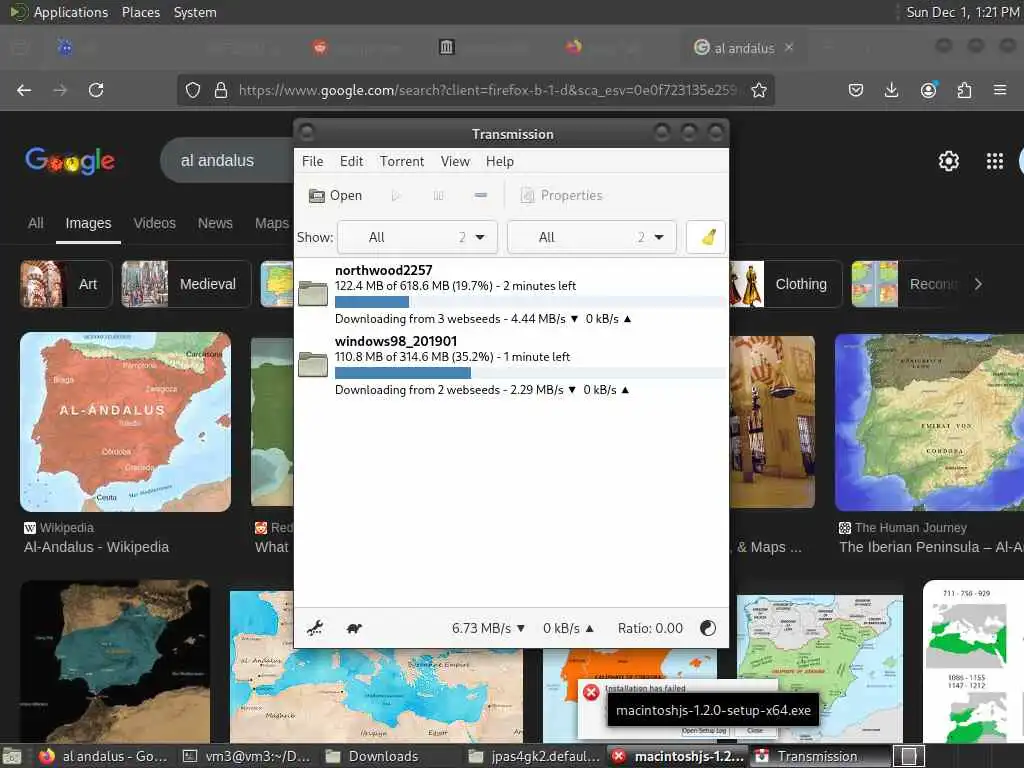This screenshot has width=1024, height=768.
Task: Open a torrent file with Open button
Action: pos(335,195)
